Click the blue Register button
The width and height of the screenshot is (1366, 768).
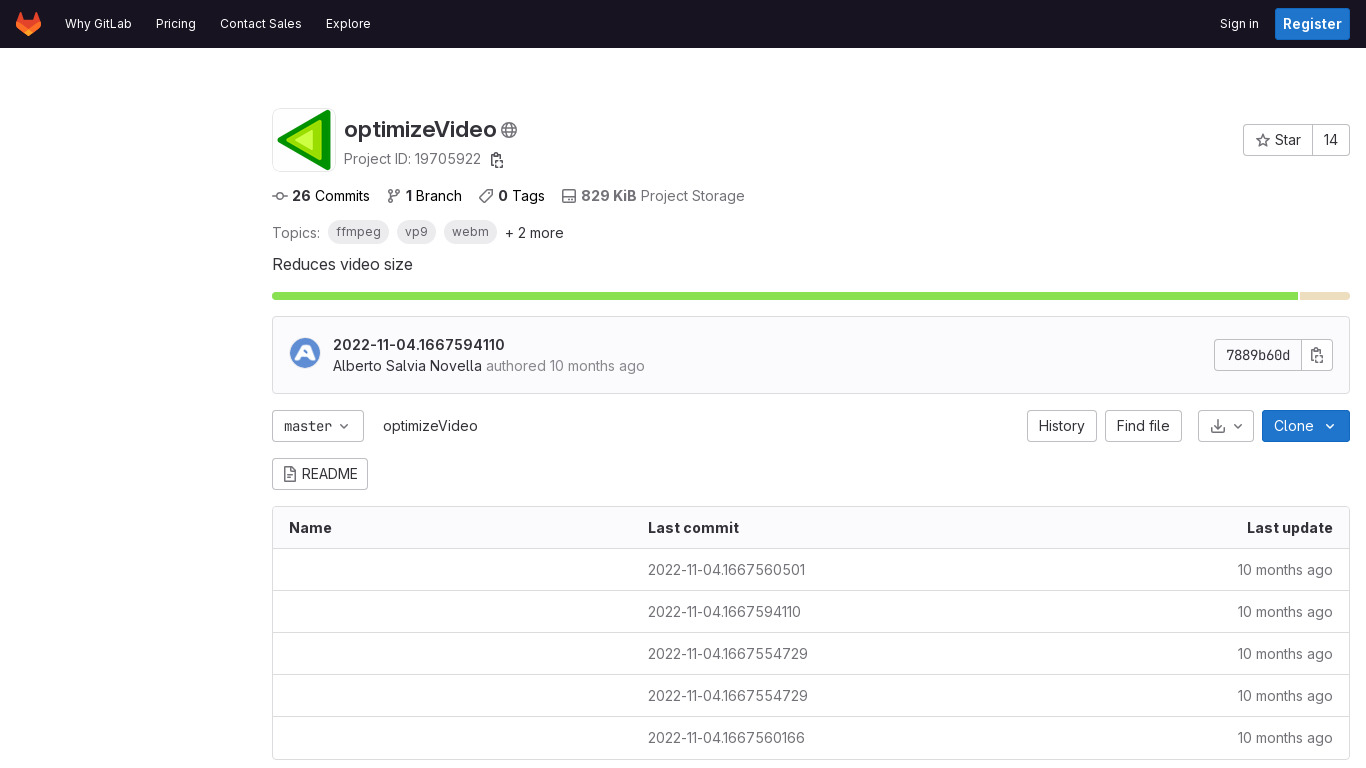click(x=1312, y=24)
